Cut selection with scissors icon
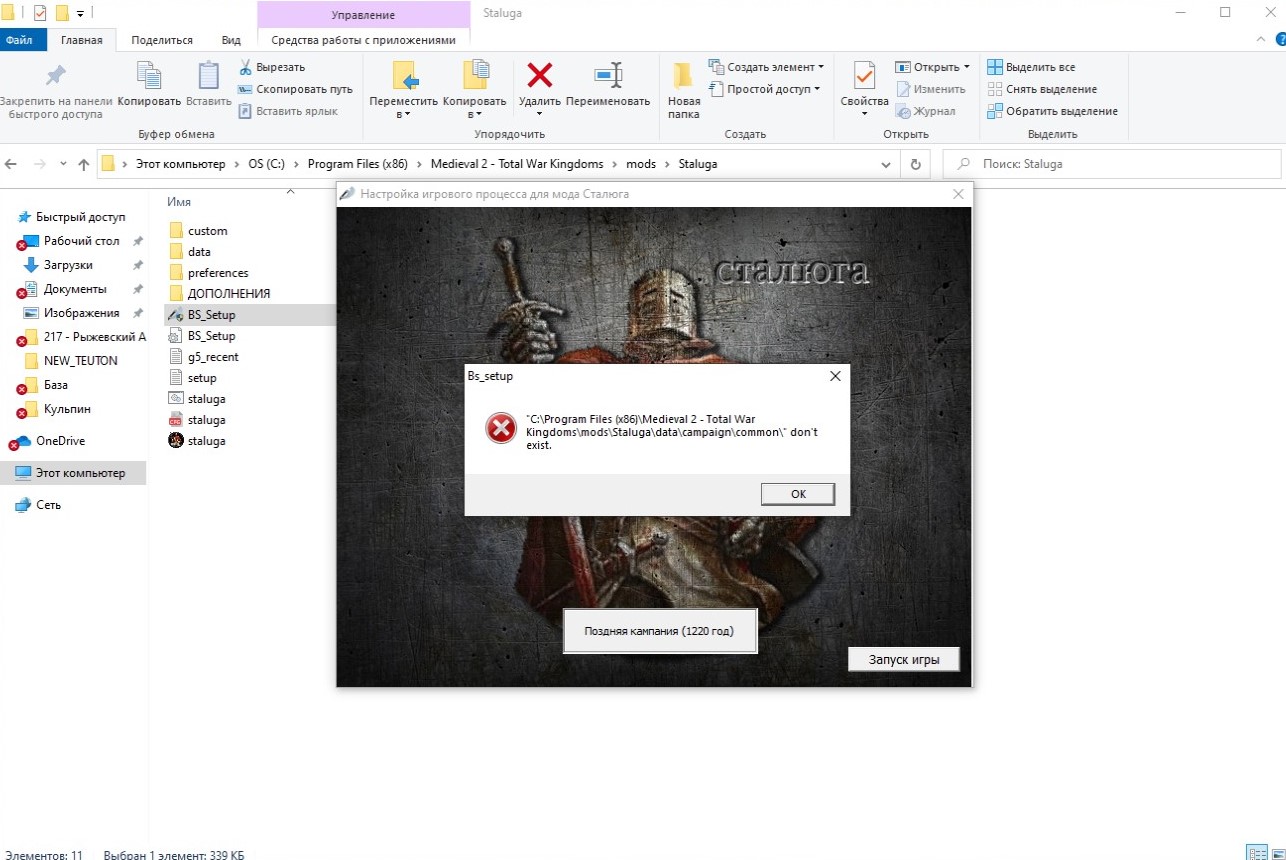The height and width of the screenshot is (860, 1286). pyautogui.click(x=245, y=67)
